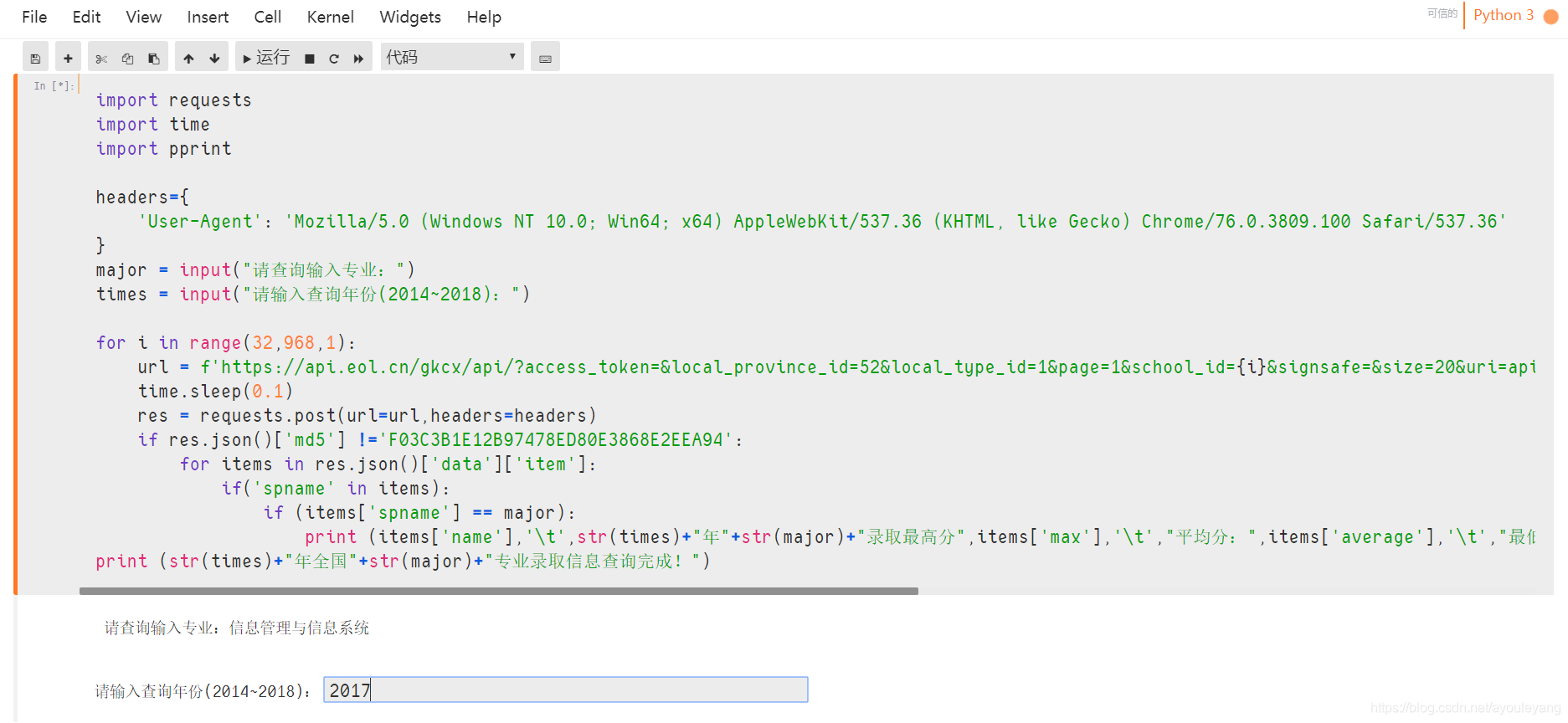Click the url f-string line
The image size is (1568, 723).
point(837,367)
